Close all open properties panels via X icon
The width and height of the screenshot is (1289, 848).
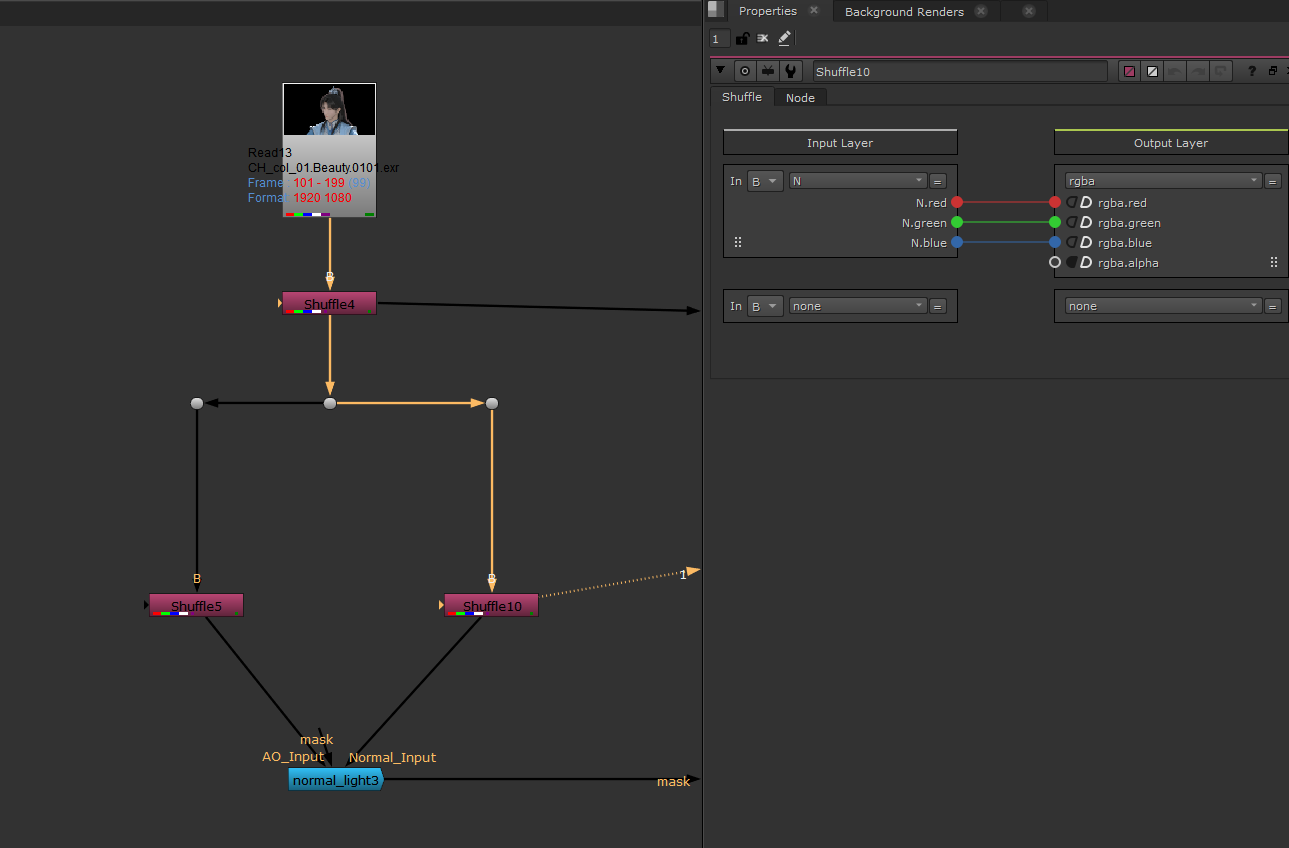click(763, 38)
